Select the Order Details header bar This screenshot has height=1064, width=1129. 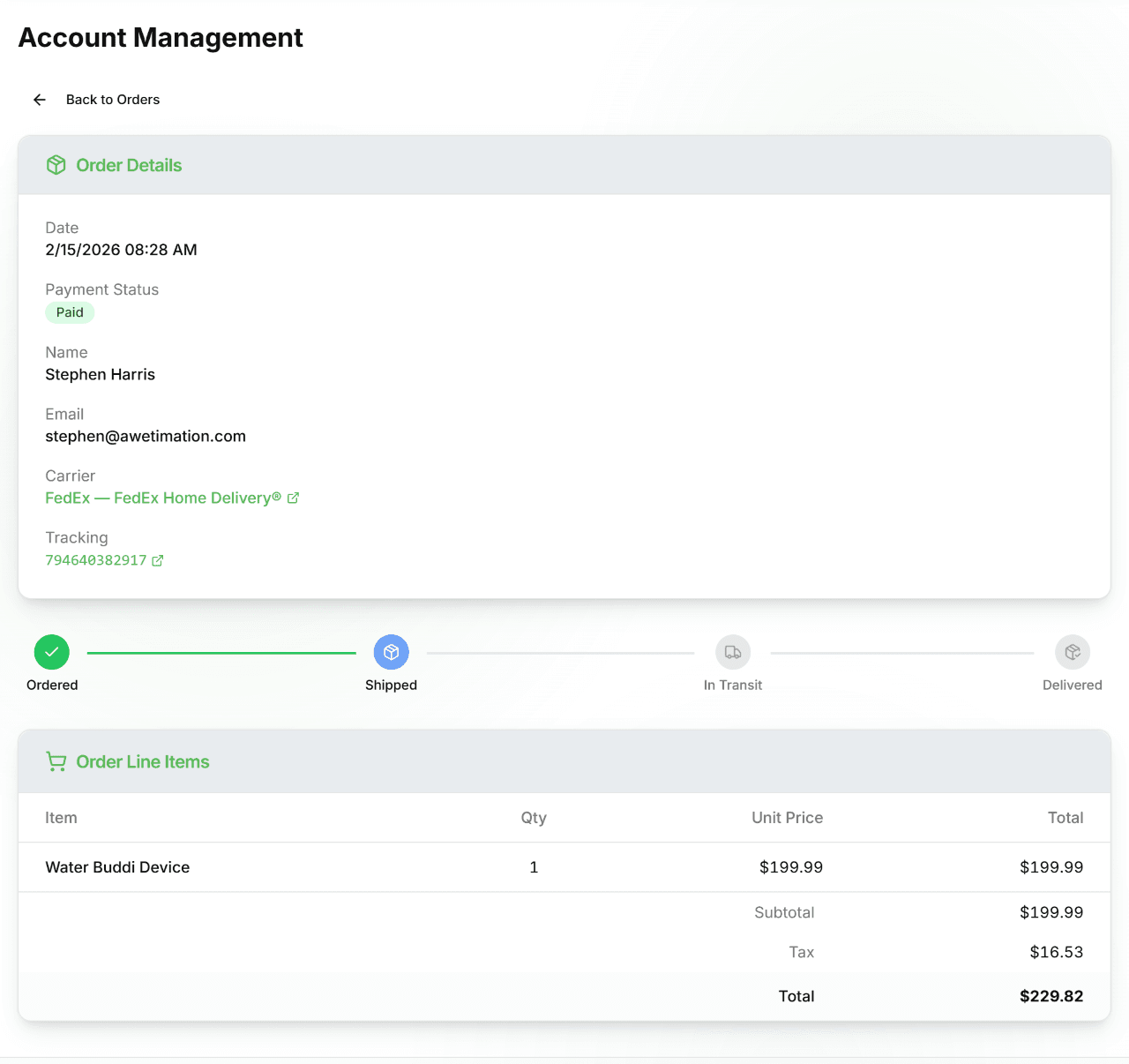tap(564, 165)
